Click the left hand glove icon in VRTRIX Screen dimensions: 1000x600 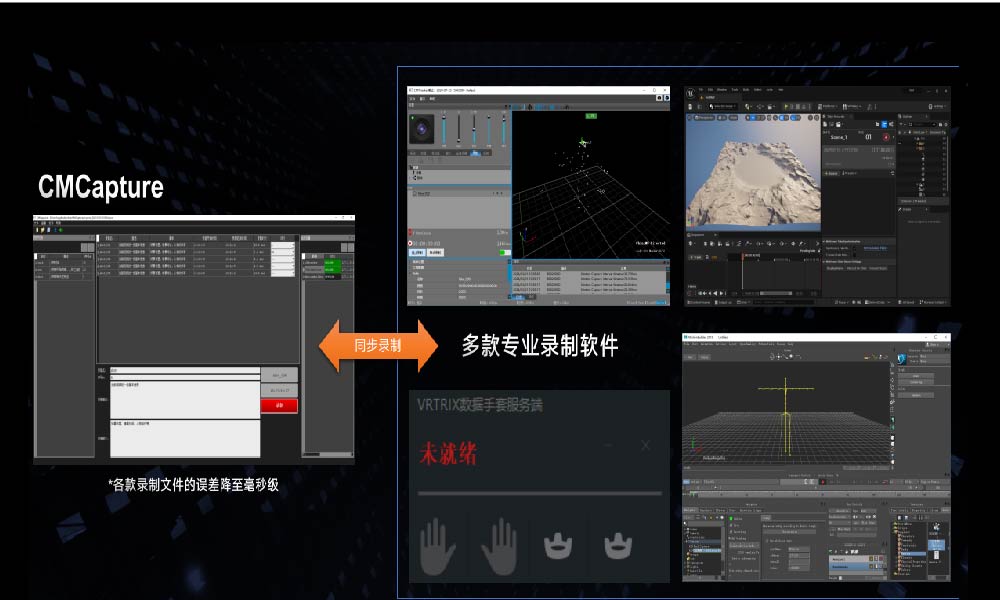[x=437, y=547]
